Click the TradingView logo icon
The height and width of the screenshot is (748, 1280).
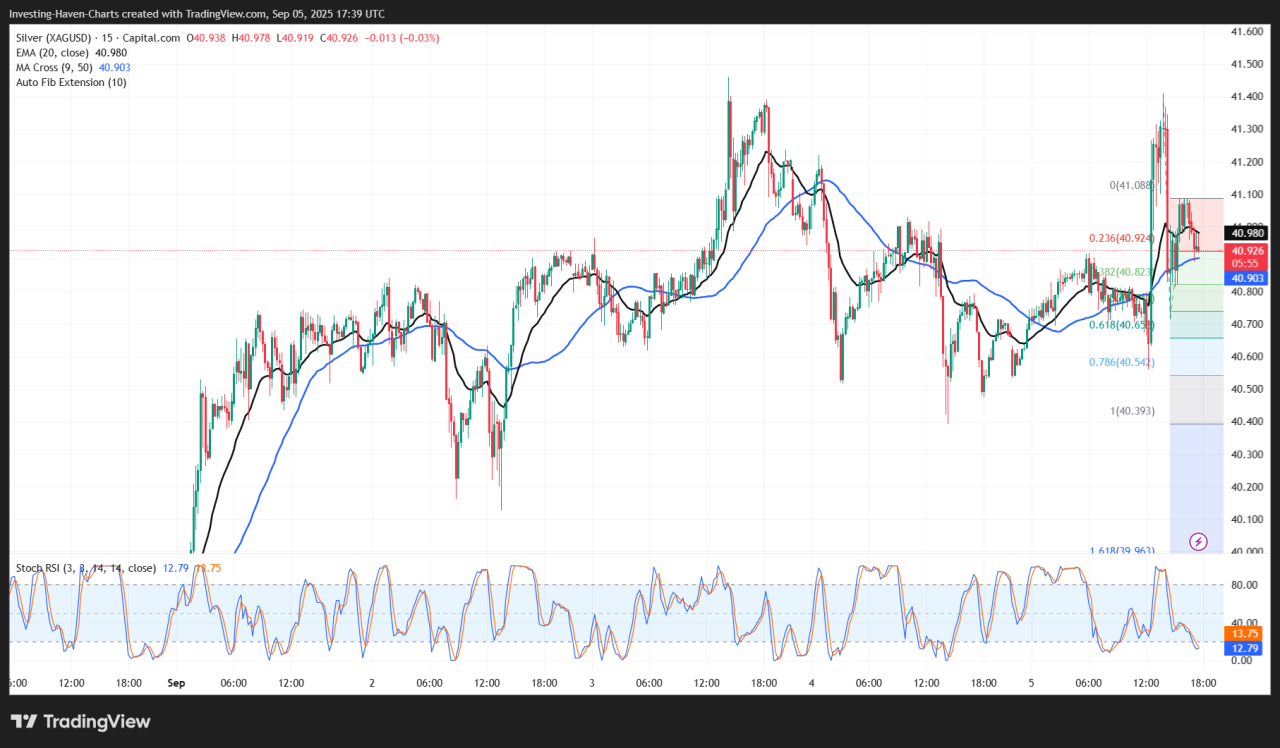click(x=80, y=721)
